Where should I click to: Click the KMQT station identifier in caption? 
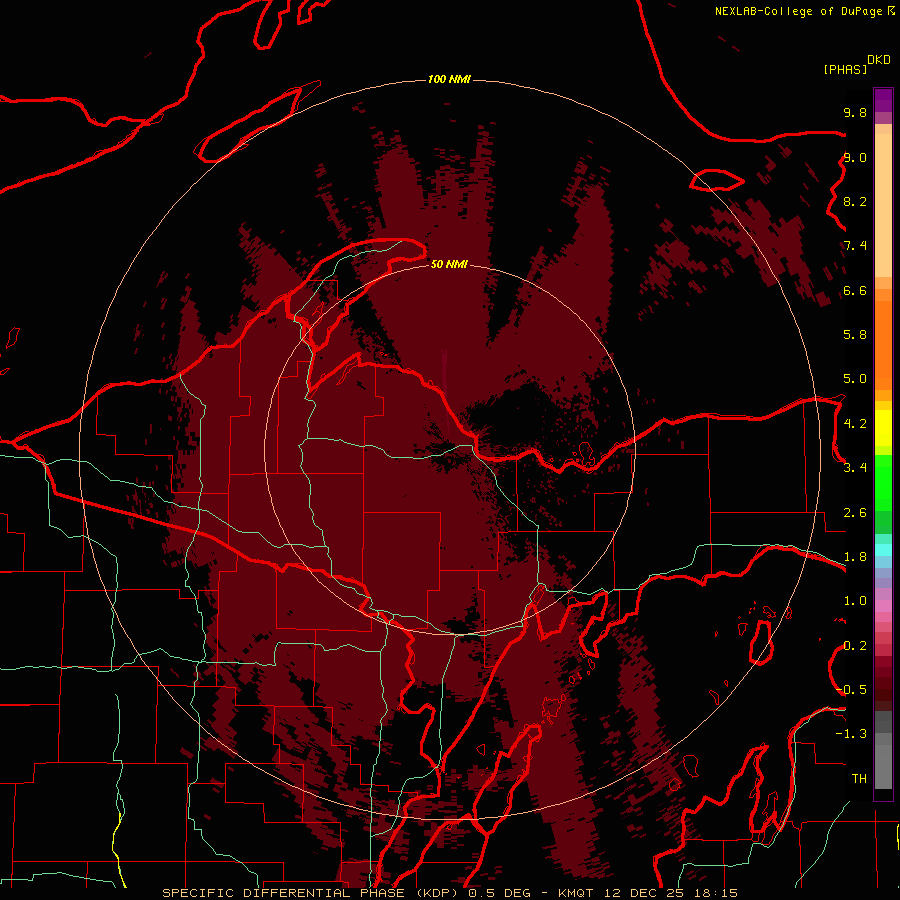(577, 893)
